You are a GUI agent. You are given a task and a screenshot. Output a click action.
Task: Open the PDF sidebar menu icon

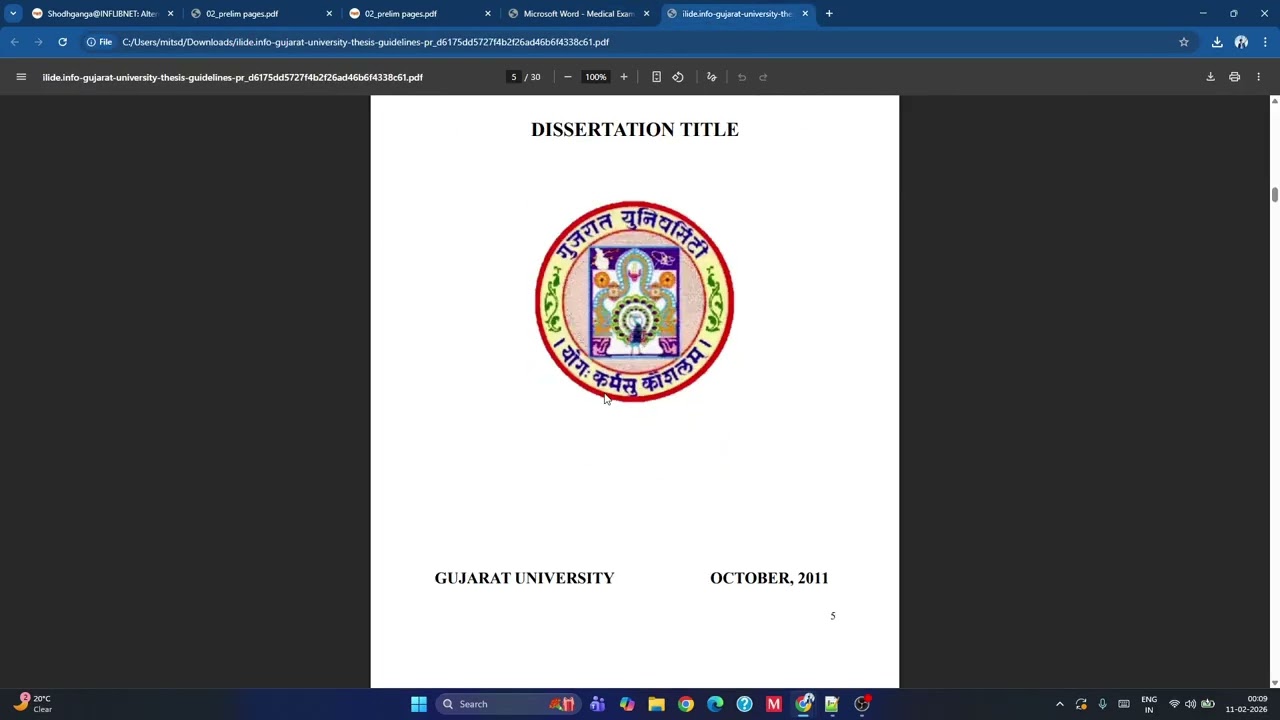[21, 77]
